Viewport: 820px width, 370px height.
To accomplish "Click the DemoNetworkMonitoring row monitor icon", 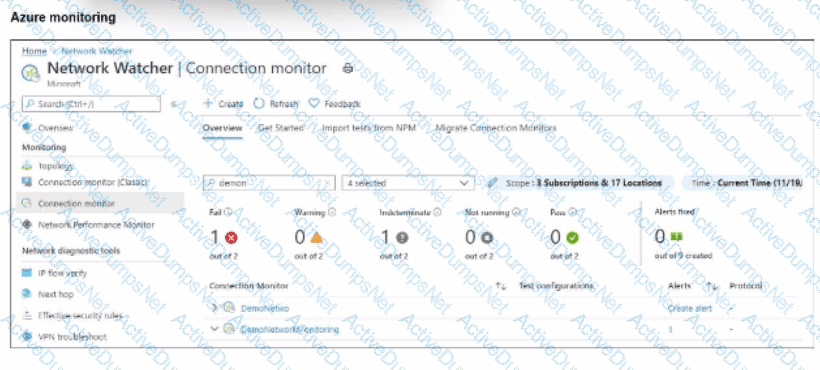I will [229, 329].
